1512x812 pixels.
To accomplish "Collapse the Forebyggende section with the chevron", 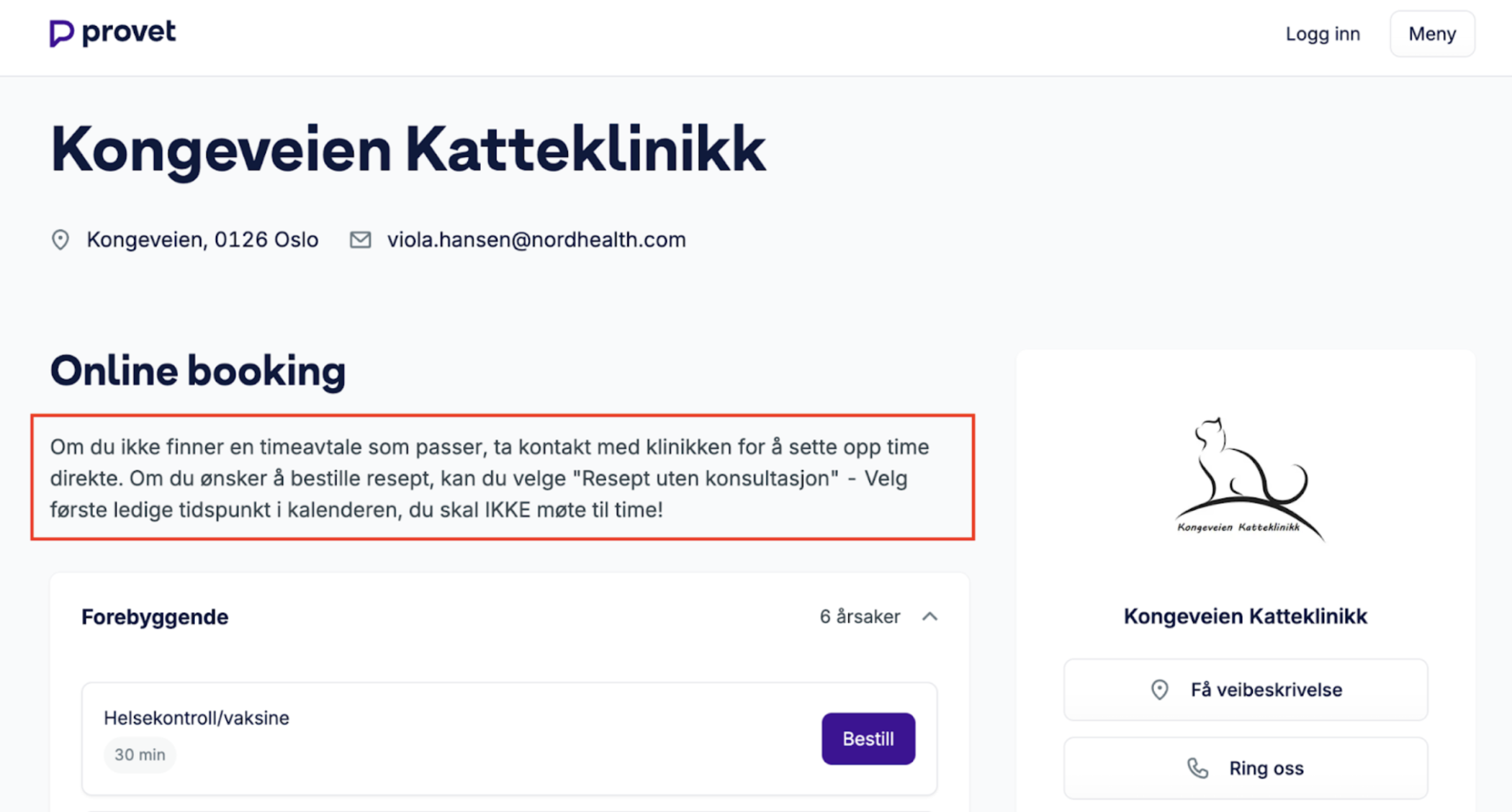I will pos(930,616).
